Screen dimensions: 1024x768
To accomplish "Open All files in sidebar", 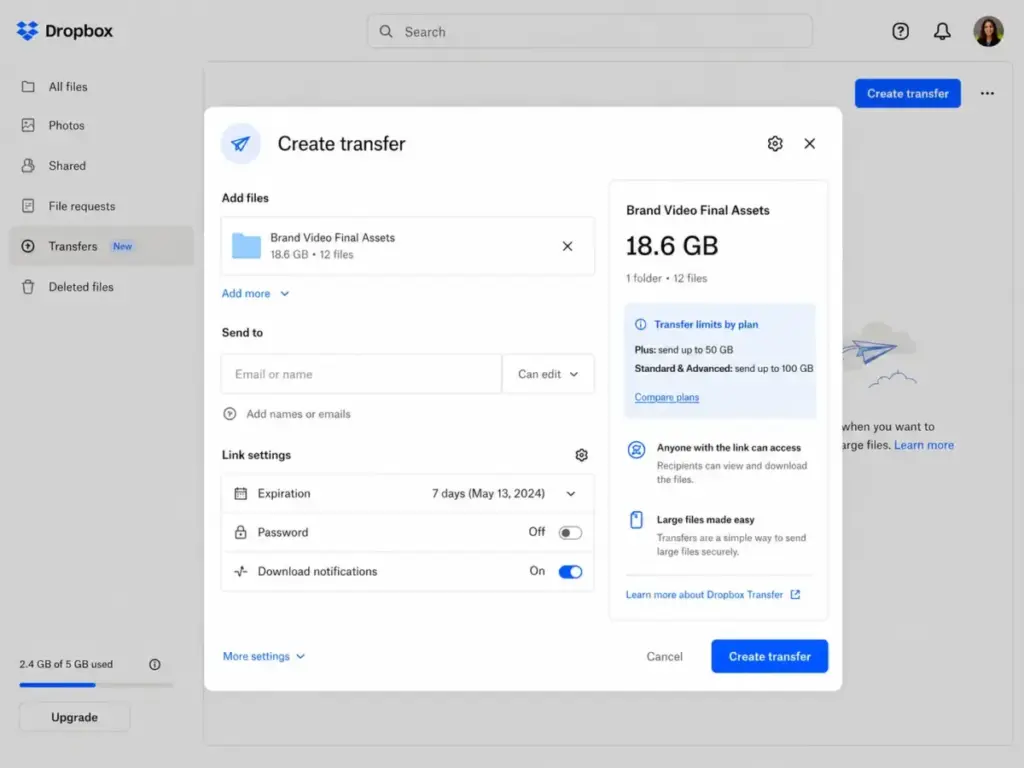I will coord(101,86).
